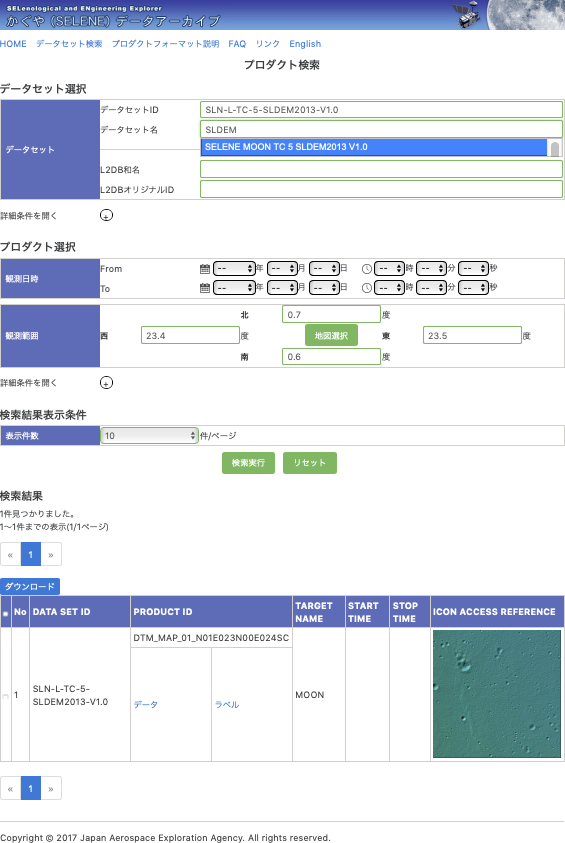565x843 pixels.
Task: Expand dataset detailed conditions plus icon
Action: pos(106,216)
